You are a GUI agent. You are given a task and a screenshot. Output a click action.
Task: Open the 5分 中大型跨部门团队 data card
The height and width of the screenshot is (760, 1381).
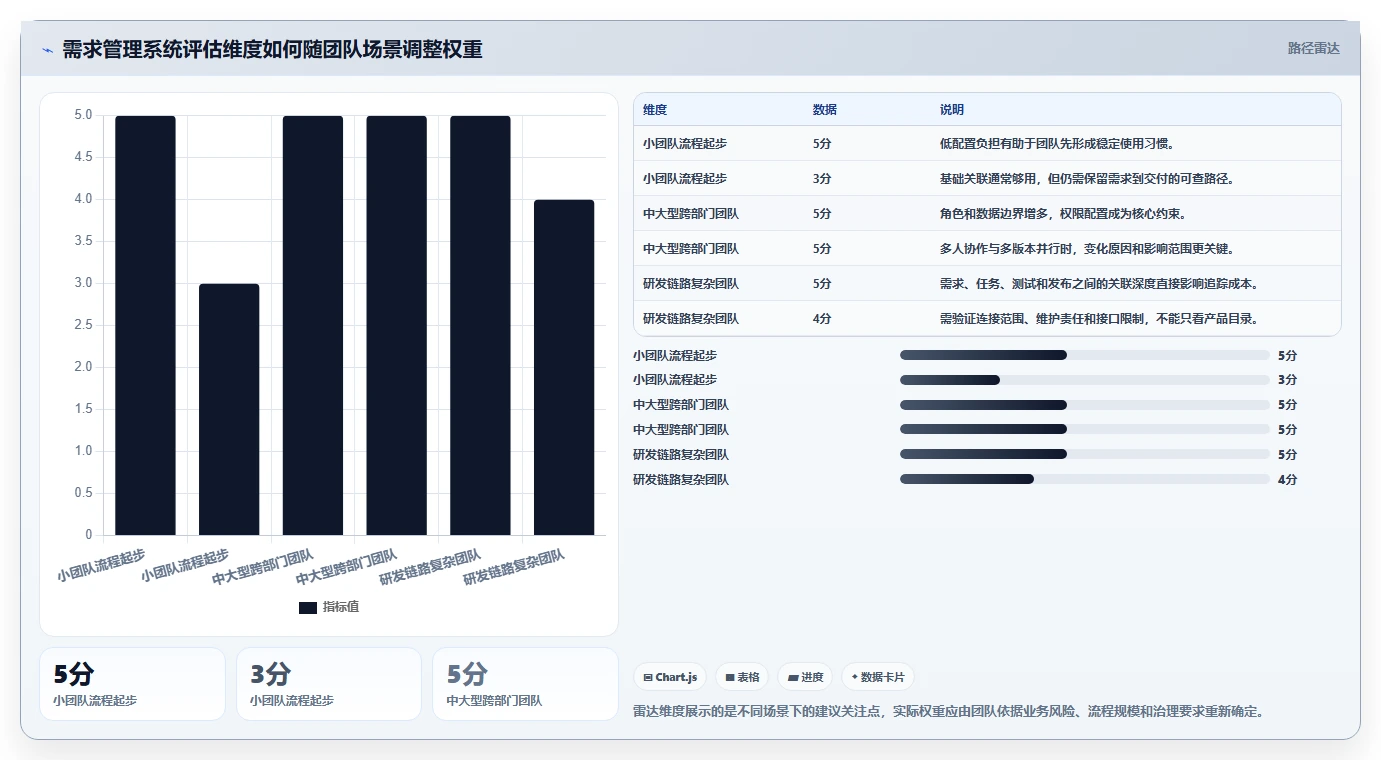[525, 684]
